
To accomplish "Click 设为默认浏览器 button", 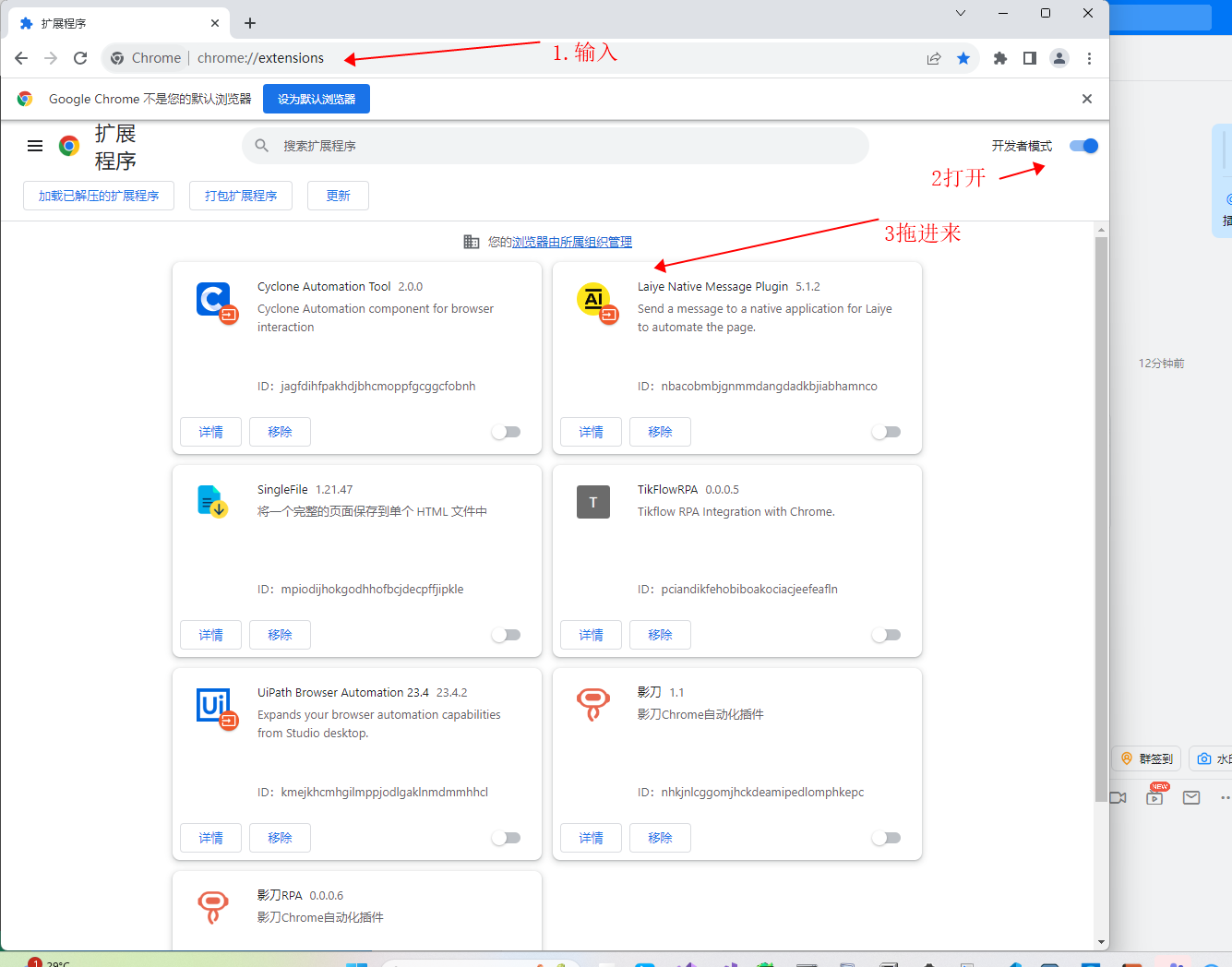I will coord(317,99).
